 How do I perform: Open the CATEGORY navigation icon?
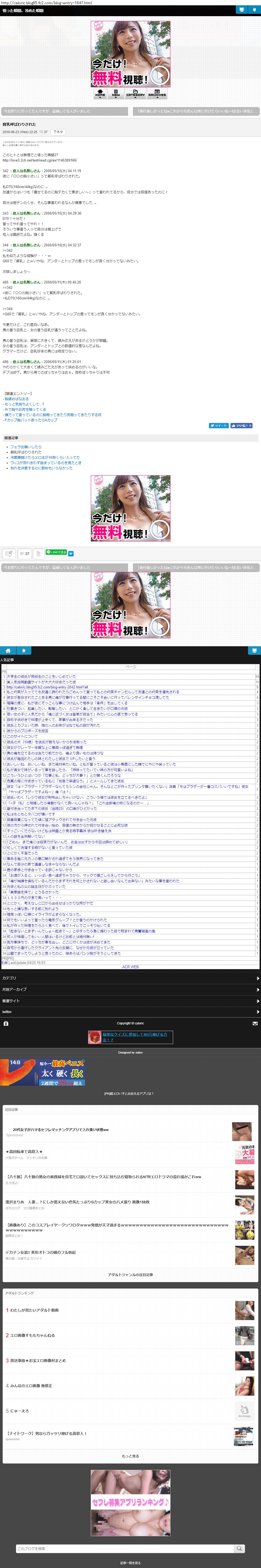click(x=135, y=93)
